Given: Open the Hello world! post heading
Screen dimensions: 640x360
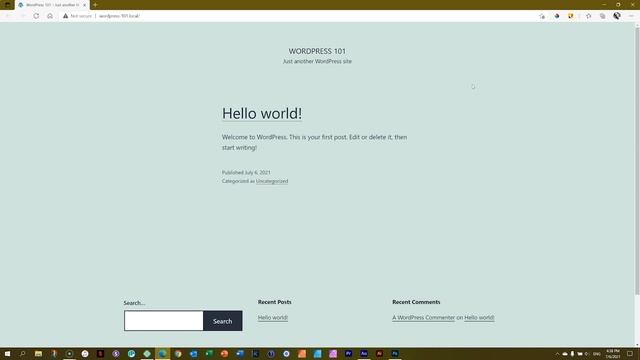Looking at the screenshot, I should coord(262,113).
